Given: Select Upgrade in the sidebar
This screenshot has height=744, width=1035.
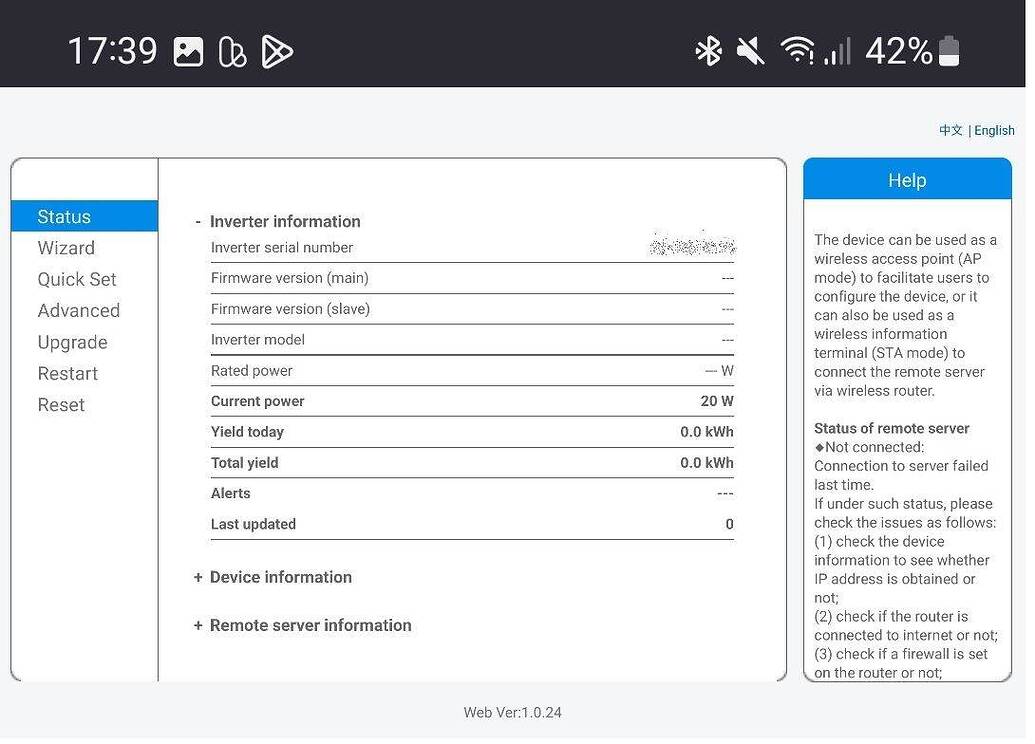Looking at the screenshot, I should point(72,343).
